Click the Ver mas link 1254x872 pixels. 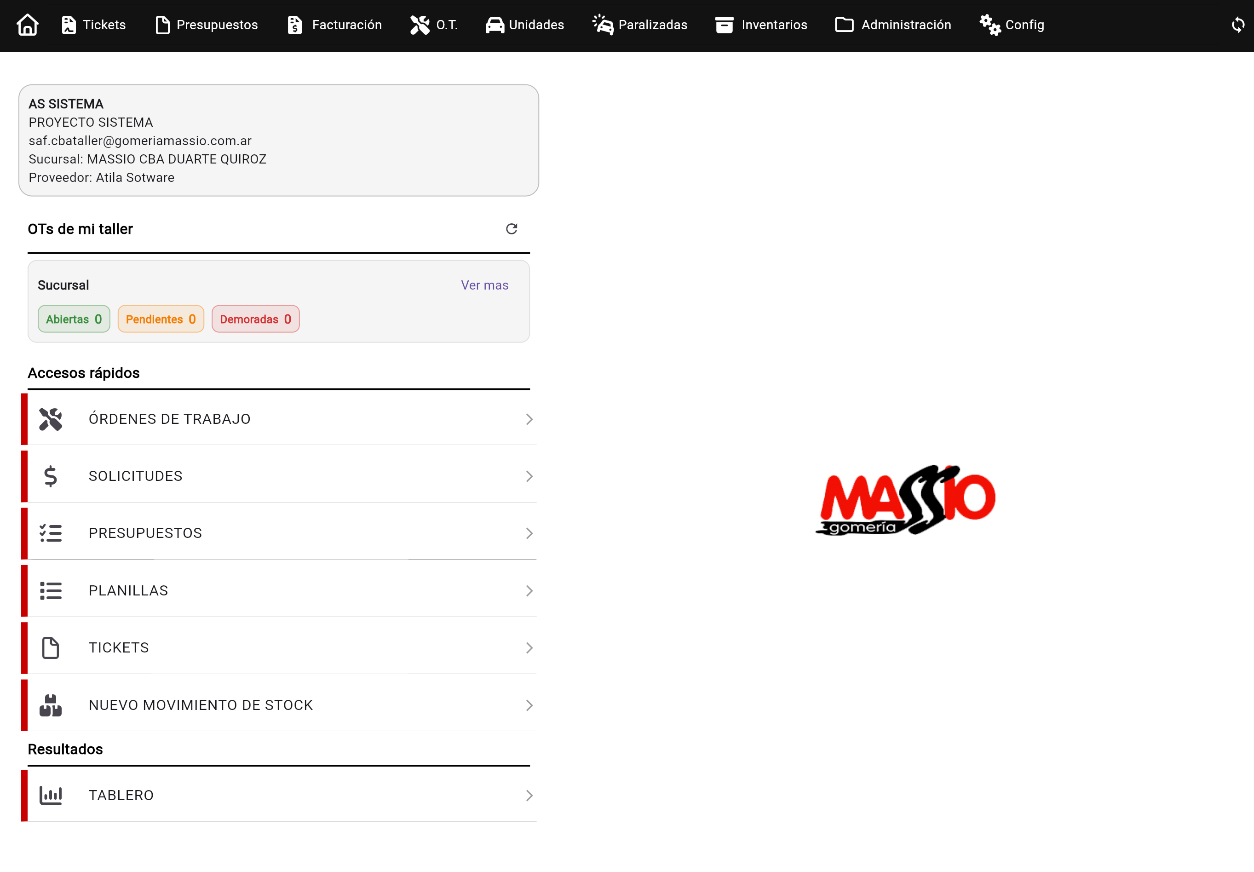tap(485, 286)
